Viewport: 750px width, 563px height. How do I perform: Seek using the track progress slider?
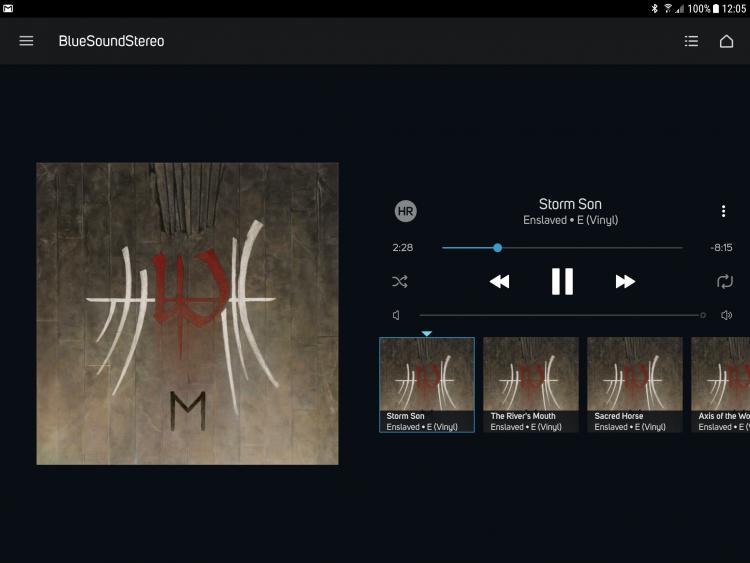click(x=562, y=248)
